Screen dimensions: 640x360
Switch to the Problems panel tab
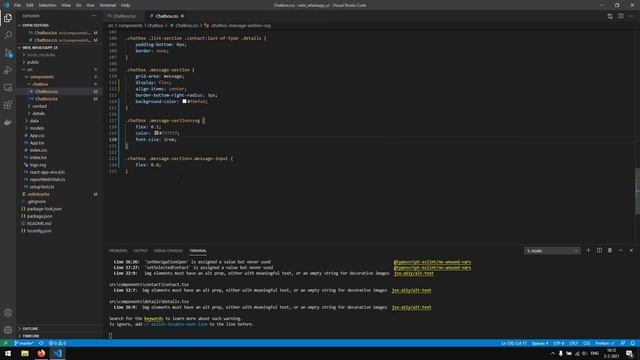tap(118, 251)
